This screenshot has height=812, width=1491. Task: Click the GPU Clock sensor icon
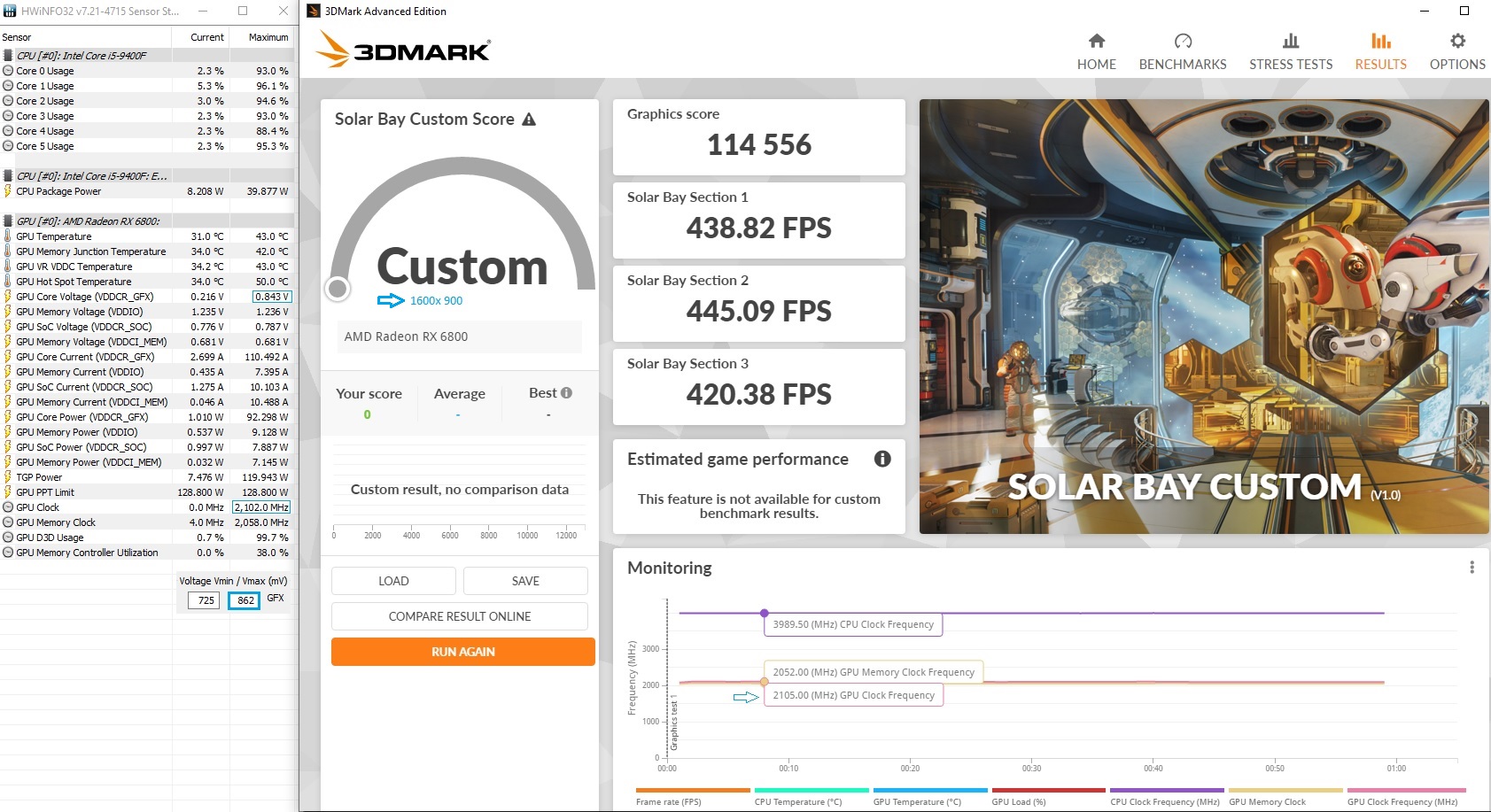(8, 507)
